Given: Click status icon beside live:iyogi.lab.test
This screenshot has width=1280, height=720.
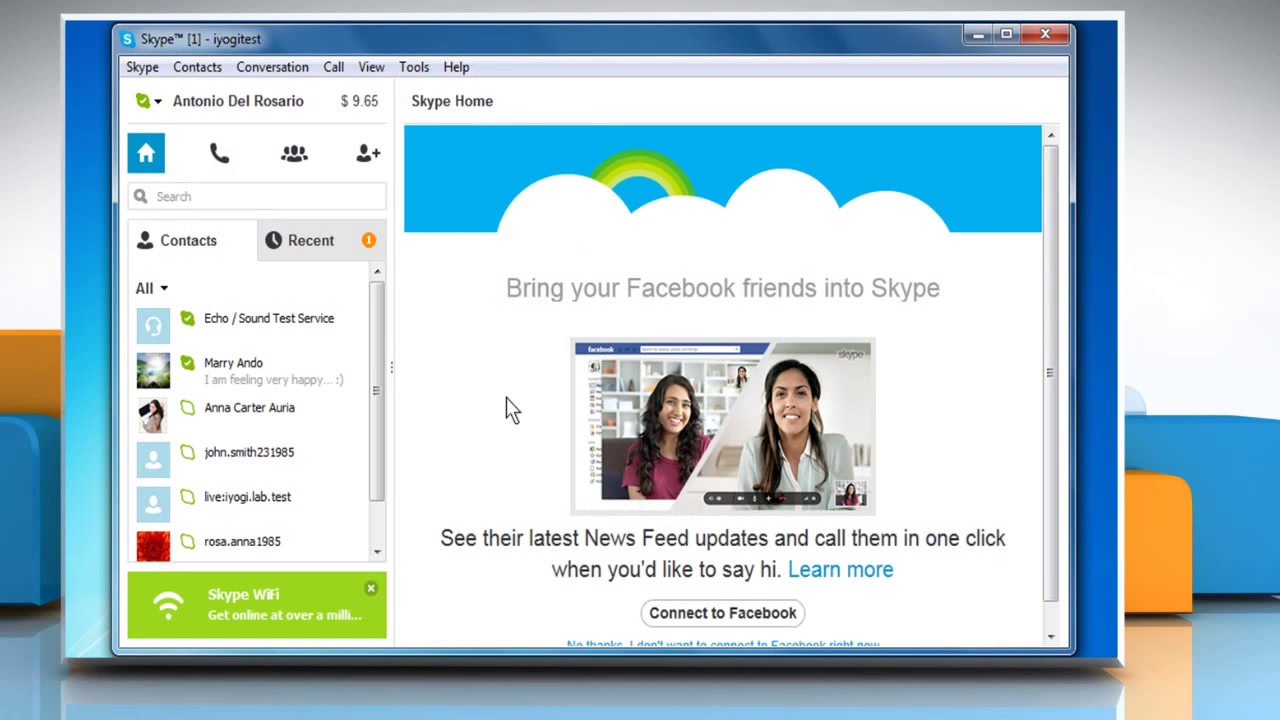Looking at the screenshot, I should [187, 496].
